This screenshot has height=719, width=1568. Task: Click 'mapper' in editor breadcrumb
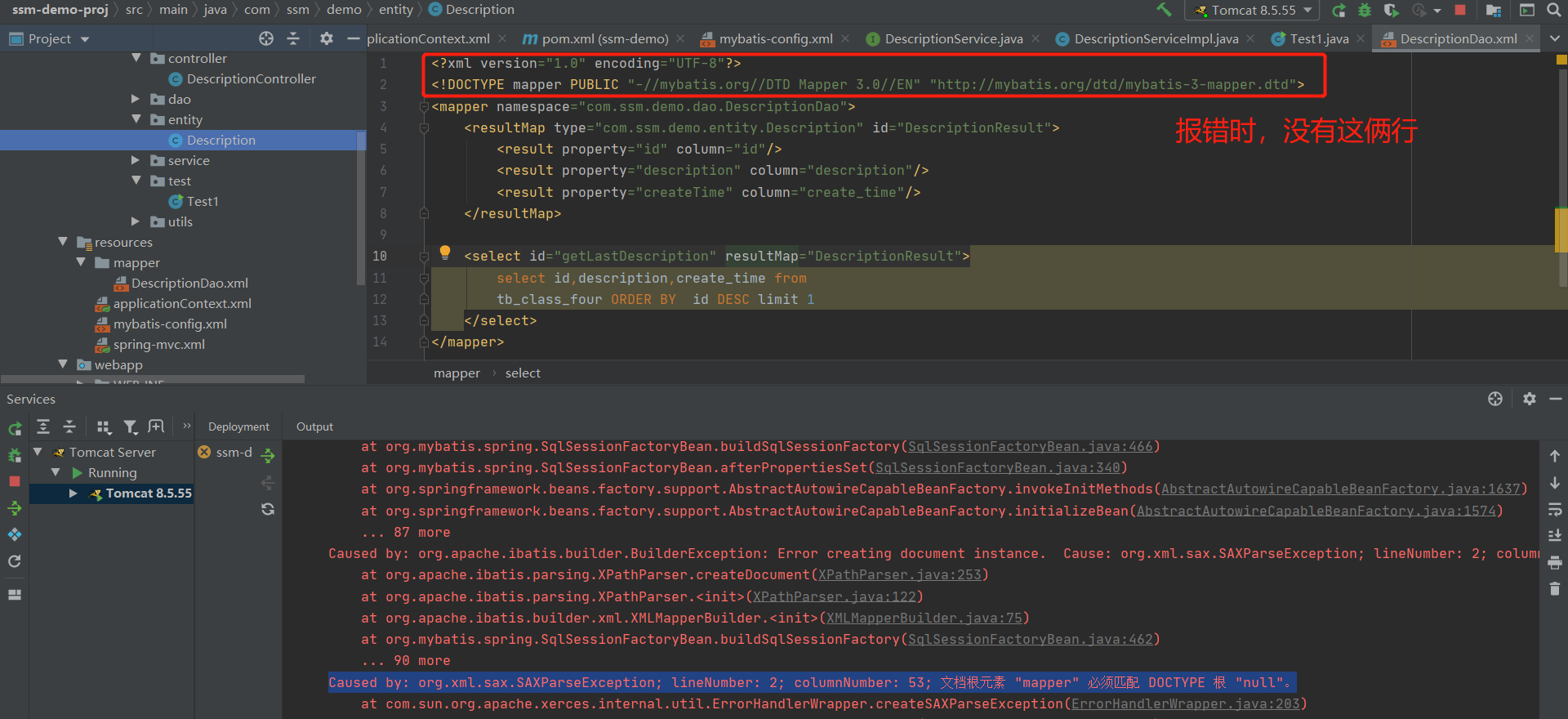click(x=457, y=373)
